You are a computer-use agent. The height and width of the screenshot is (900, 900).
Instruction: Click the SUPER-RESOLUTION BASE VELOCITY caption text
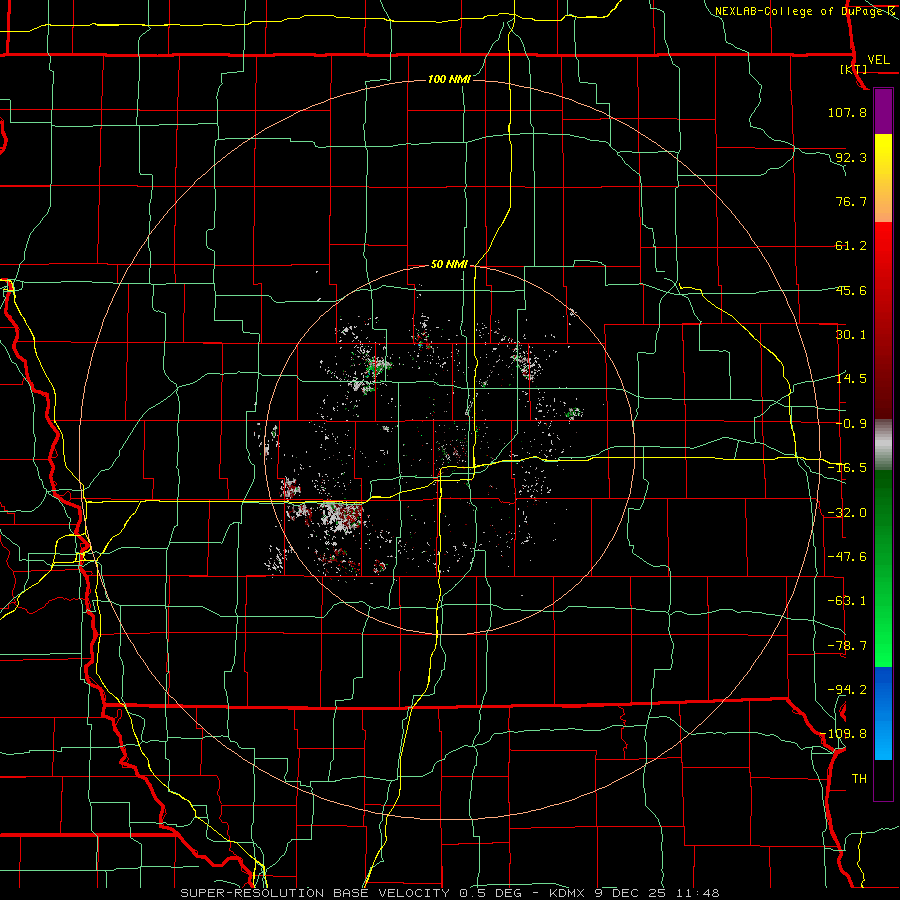pos(315,893)
